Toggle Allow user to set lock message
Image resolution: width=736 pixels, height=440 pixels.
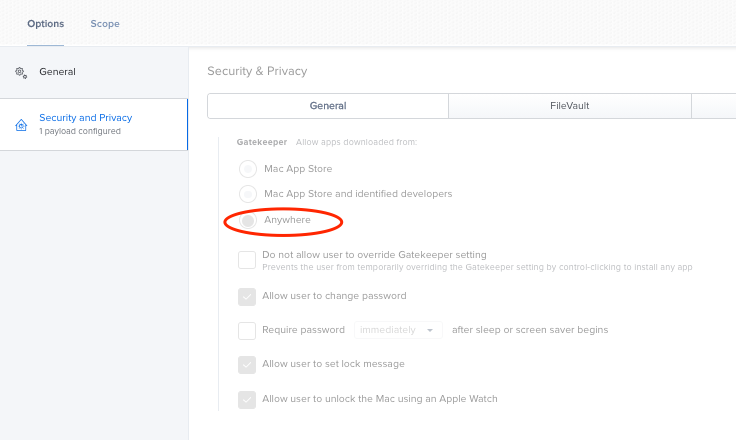click(x=247, y=365)
